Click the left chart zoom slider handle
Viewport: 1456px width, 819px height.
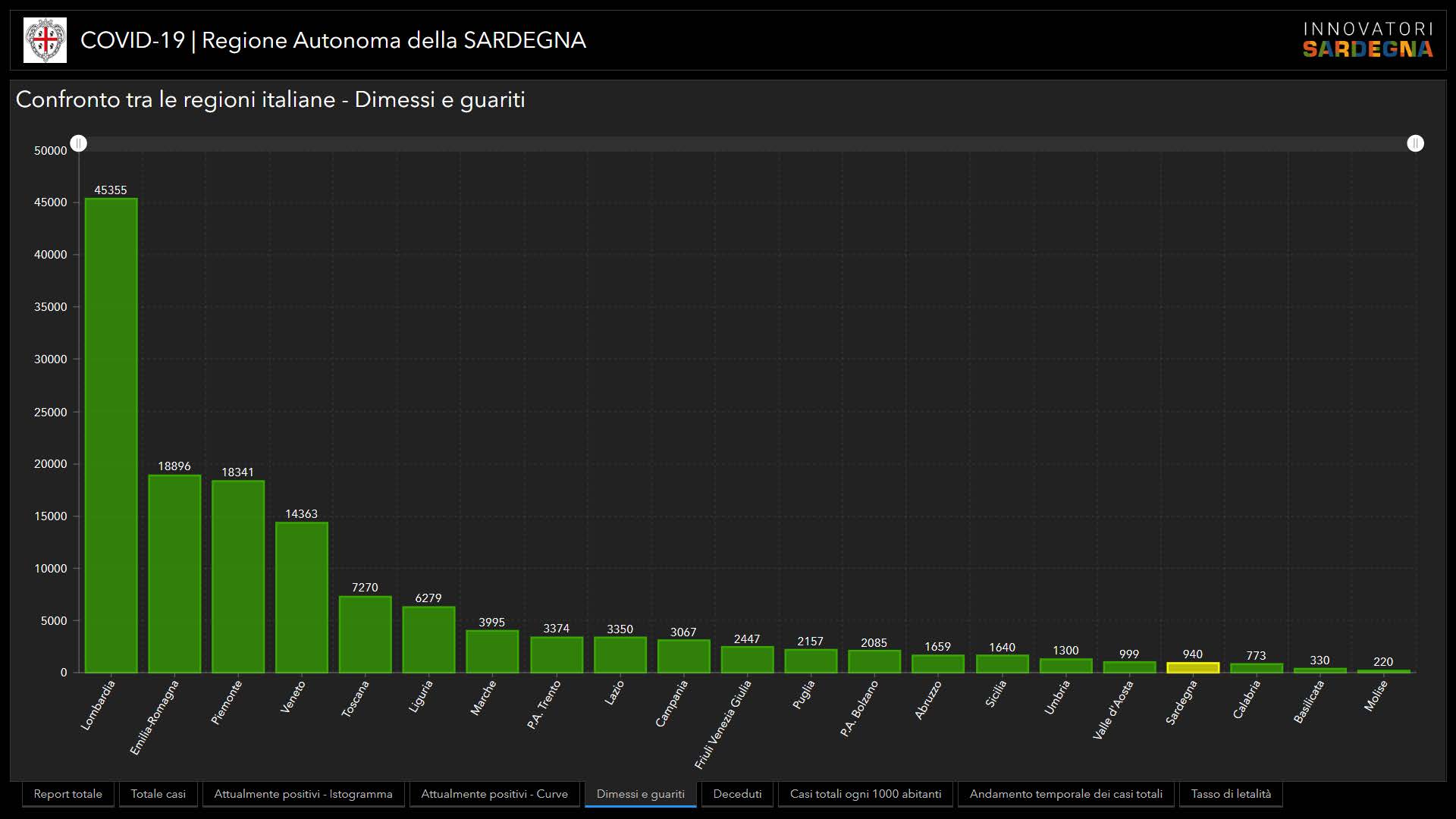click(79, 143)
